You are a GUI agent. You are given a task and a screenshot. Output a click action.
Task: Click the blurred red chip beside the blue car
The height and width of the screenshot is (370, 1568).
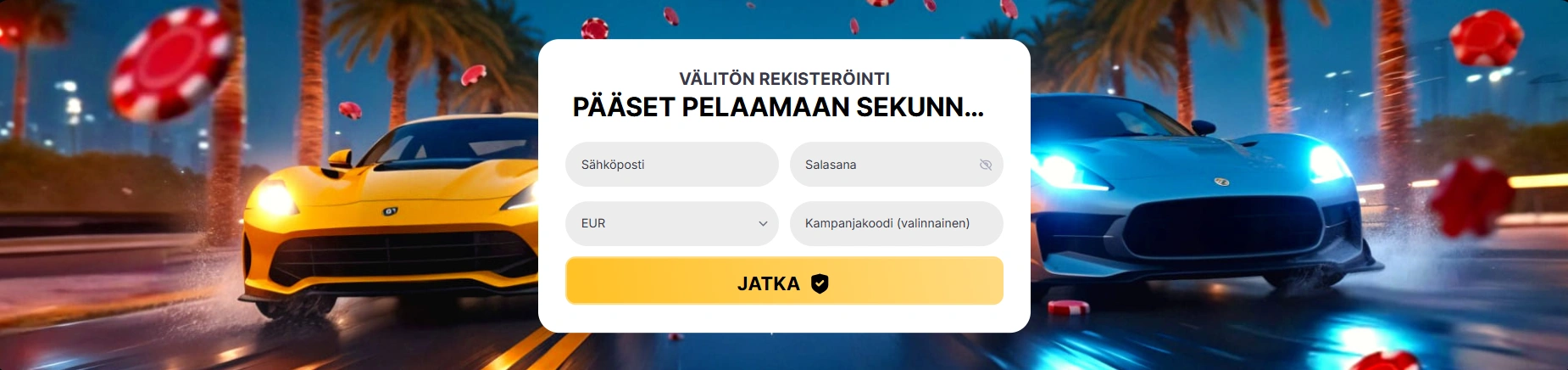[x=1471, y=197]
